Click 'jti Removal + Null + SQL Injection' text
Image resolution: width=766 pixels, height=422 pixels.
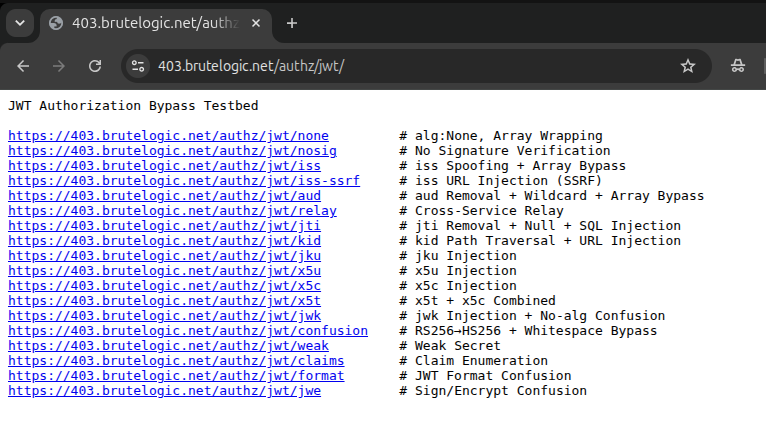(x=548, y=226)
